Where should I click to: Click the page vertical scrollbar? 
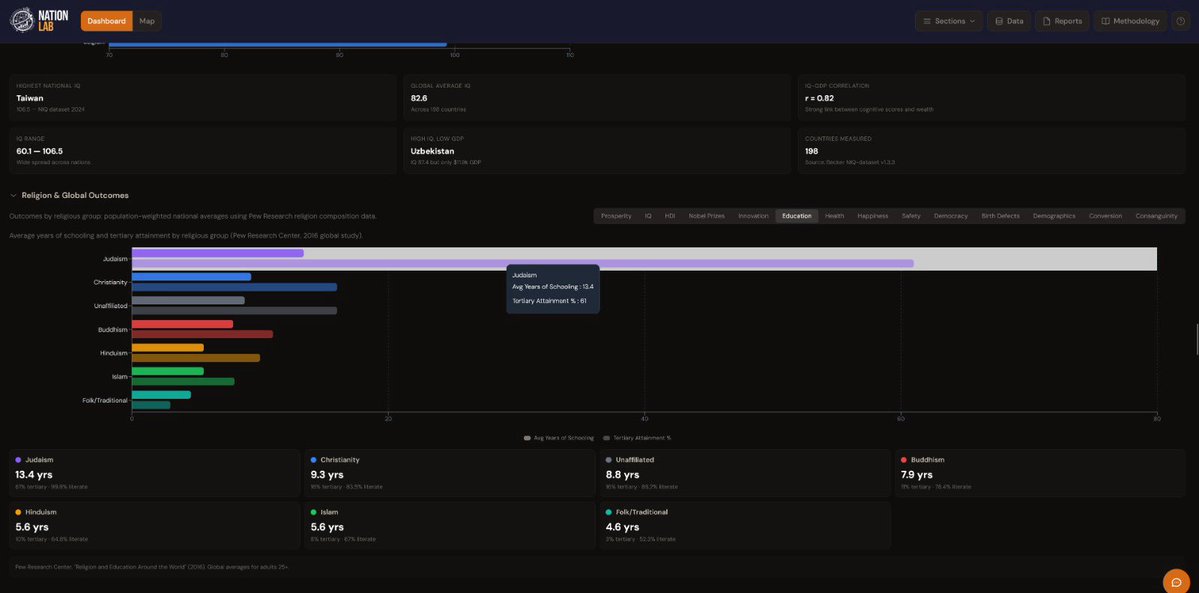pyautogui.click(x=1197, y=339)
